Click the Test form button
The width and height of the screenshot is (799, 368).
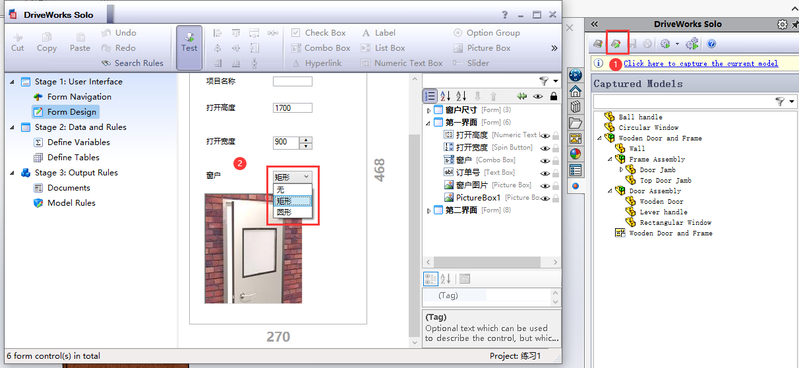(x=189, y=48)
